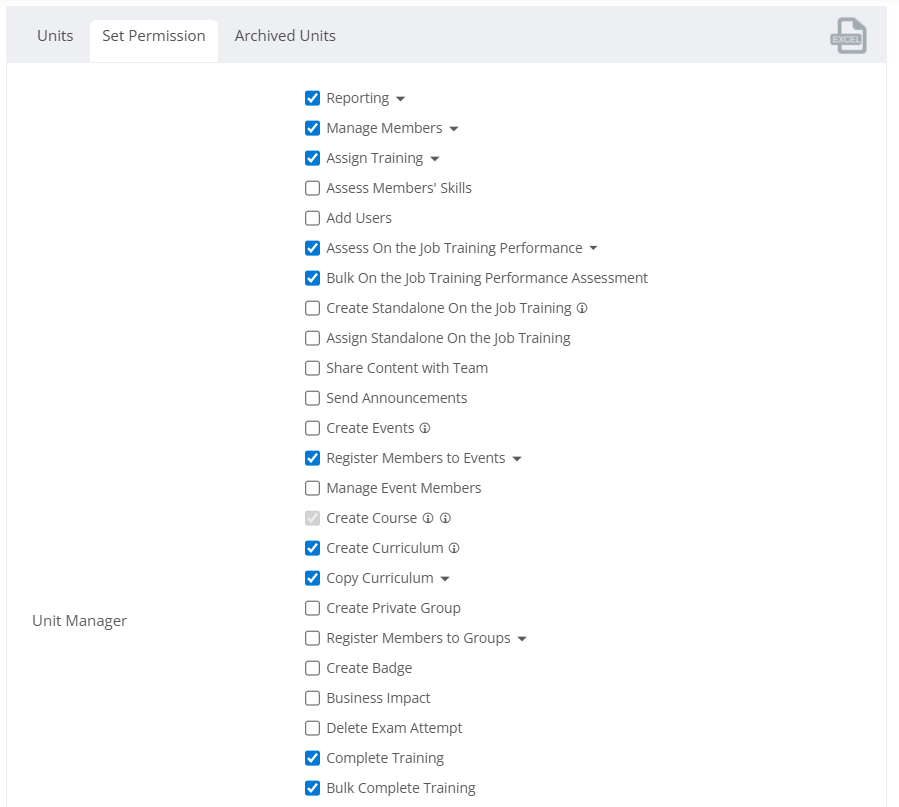Screen dimensions: 899x807
Task: Check the Manage Event Members checkbox
Action: 312,488
